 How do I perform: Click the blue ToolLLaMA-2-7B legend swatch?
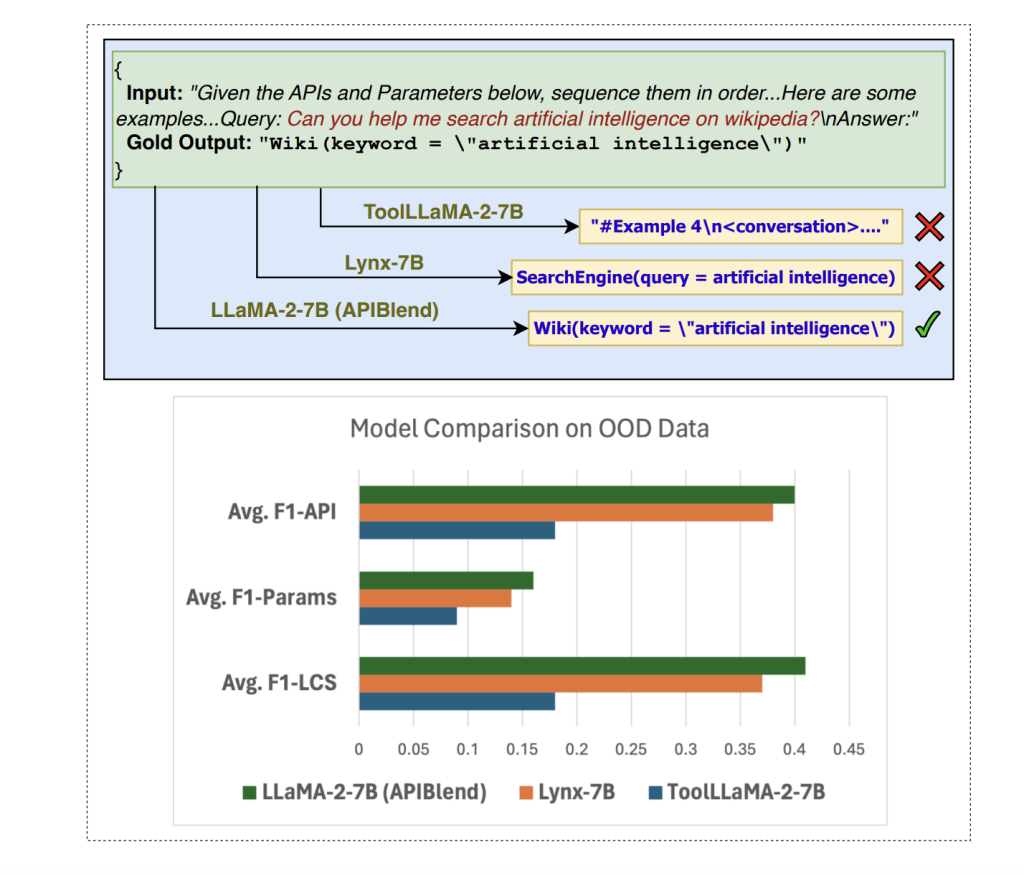(655, 793)
